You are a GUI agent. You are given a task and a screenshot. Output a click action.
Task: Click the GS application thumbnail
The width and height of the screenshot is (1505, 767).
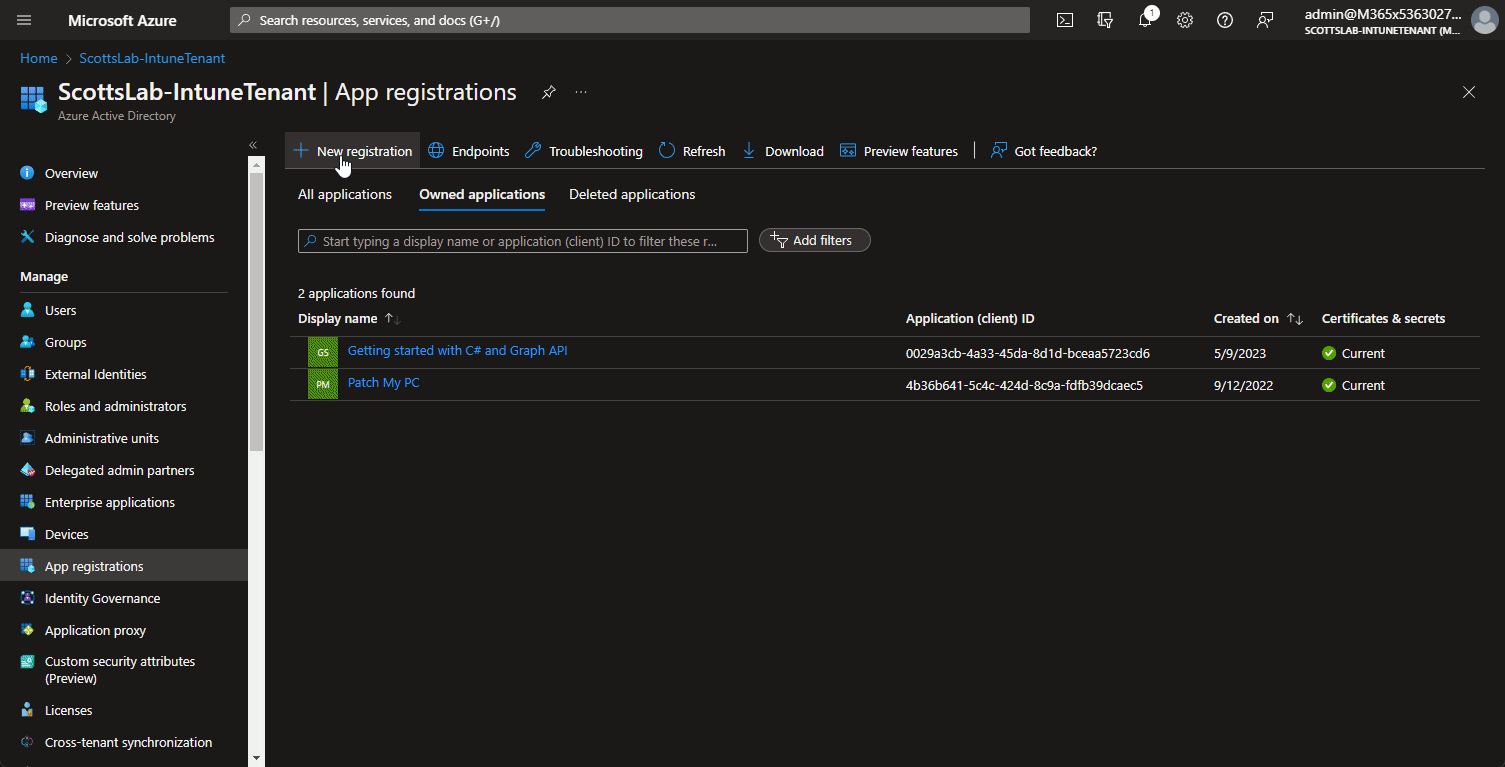pos(323,353)
